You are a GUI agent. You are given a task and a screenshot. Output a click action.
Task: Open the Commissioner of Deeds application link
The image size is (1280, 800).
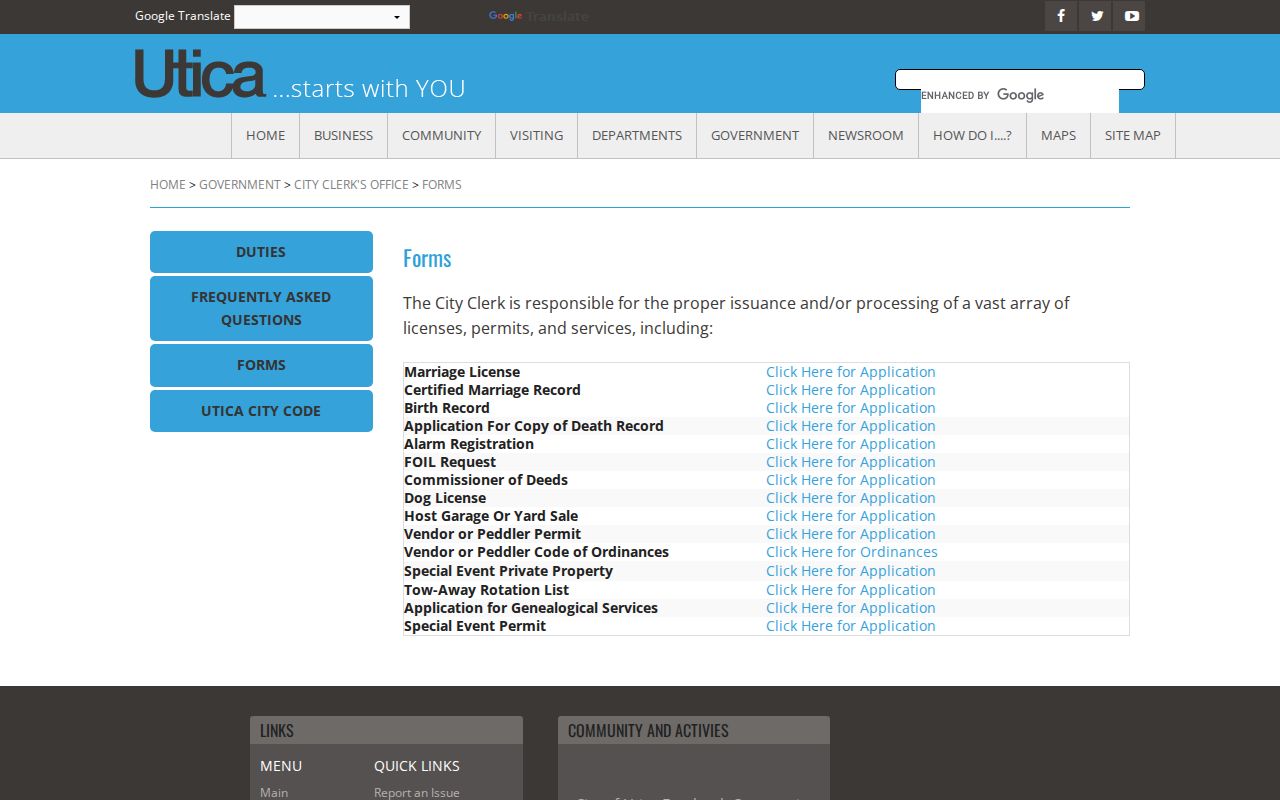point(851,480)
